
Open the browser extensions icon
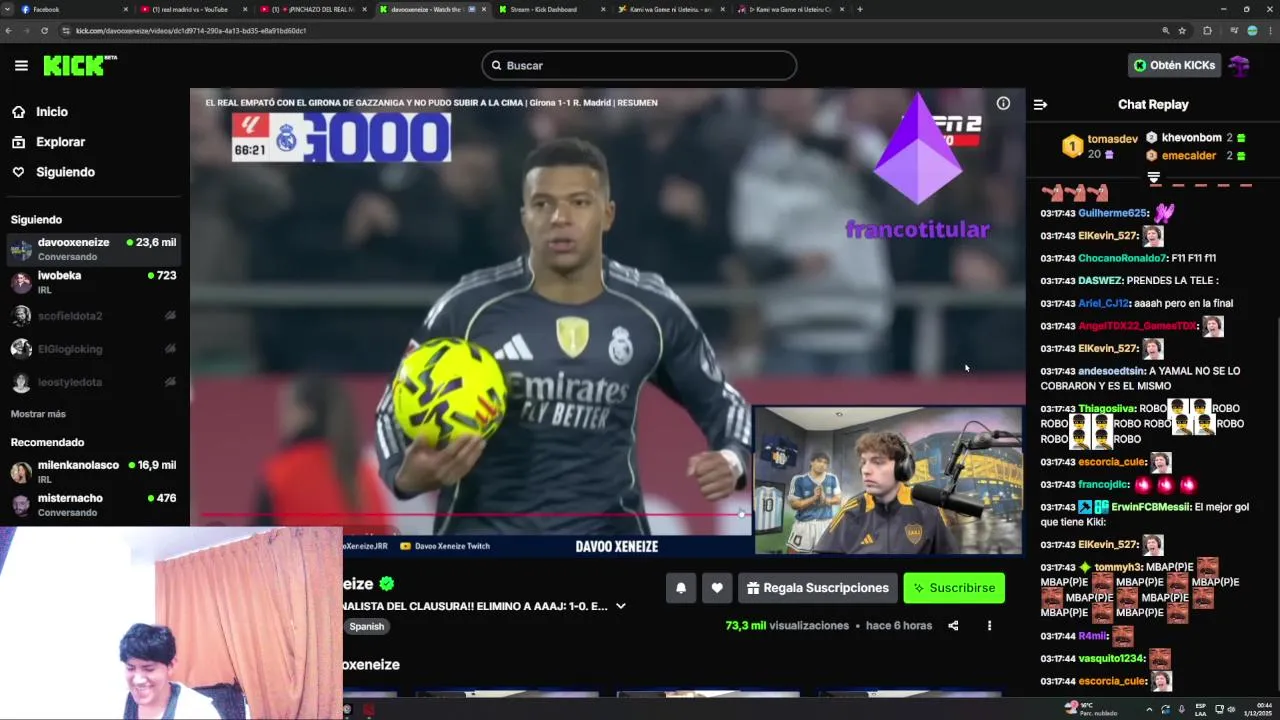(x=1207, y=31)
